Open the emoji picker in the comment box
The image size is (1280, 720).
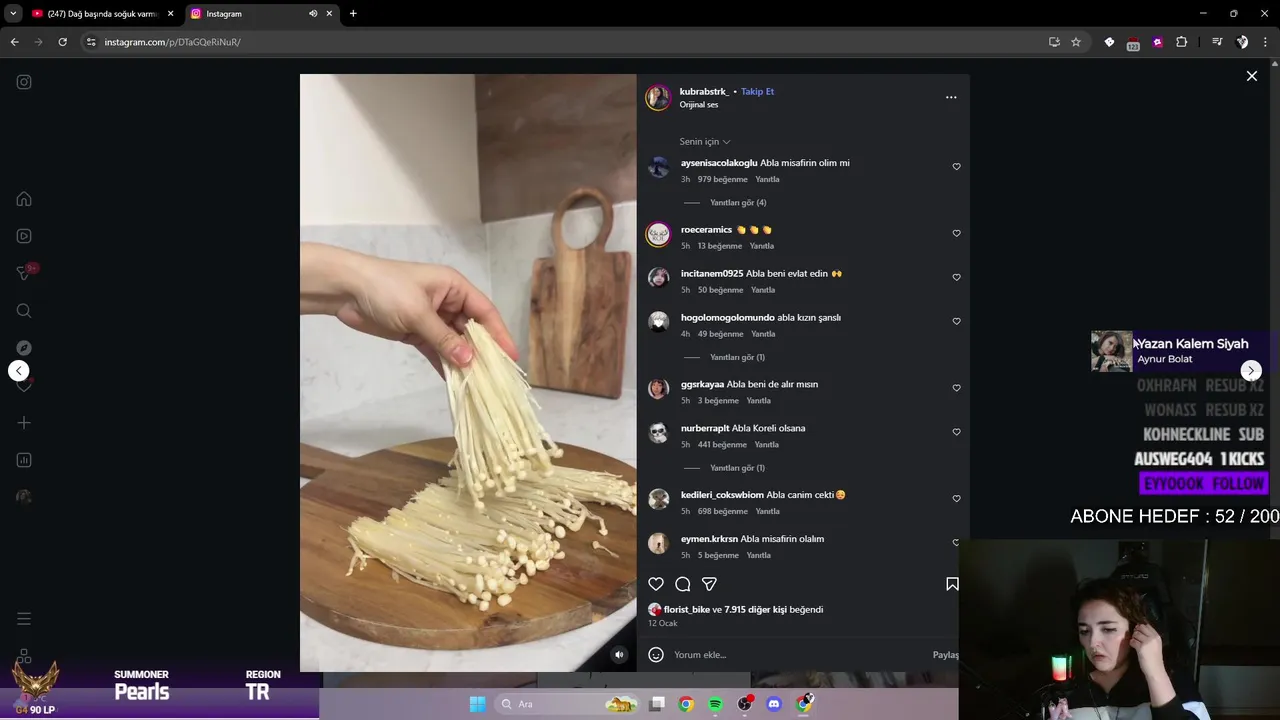tap(656, 655)
